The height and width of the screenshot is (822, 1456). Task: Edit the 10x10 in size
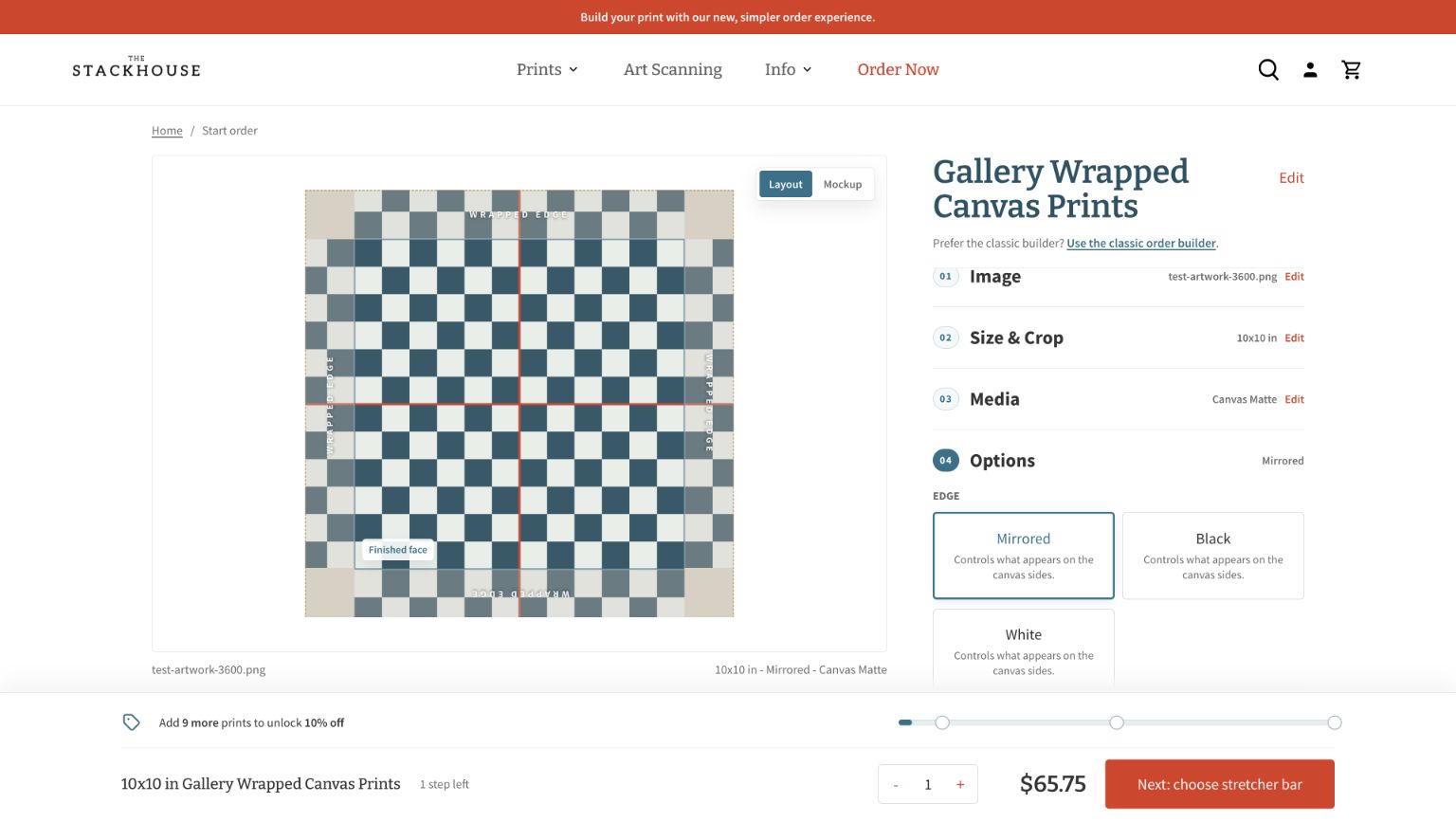tap(1294, 338)
